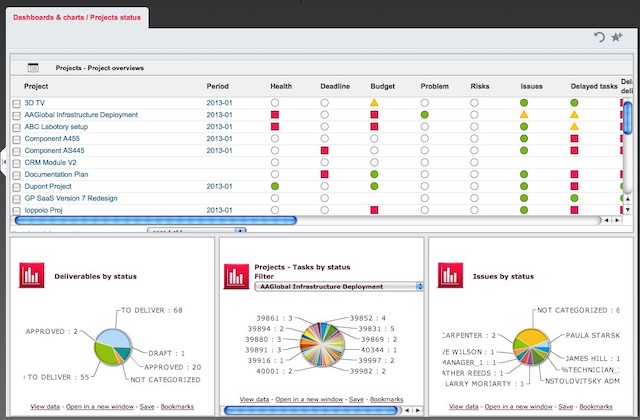Open the Issues by status chart icon
Image resolution: width=640 pixels, height=420 pixels.
[450, 275]
